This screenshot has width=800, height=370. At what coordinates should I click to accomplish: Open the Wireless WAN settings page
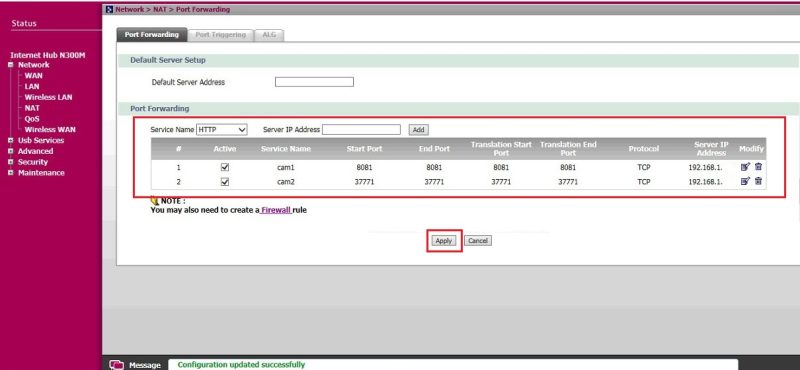[x=50, y=130]
